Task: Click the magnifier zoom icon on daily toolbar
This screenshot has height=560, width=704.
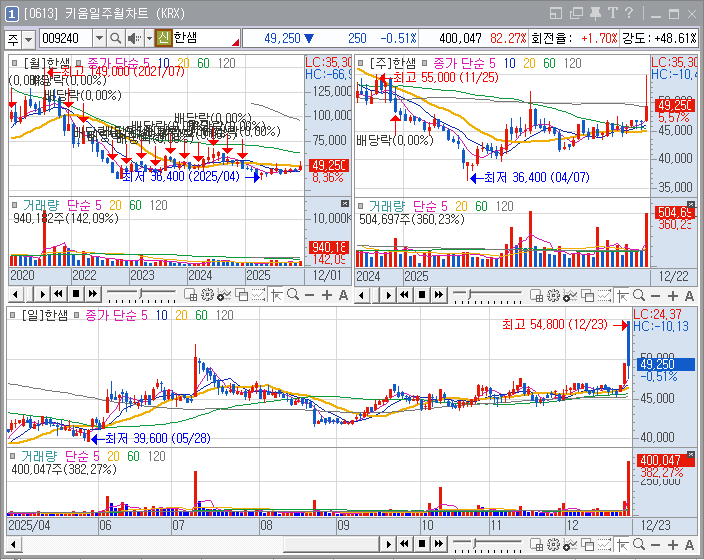Action: pyautogui.click(x=638, y=545)
